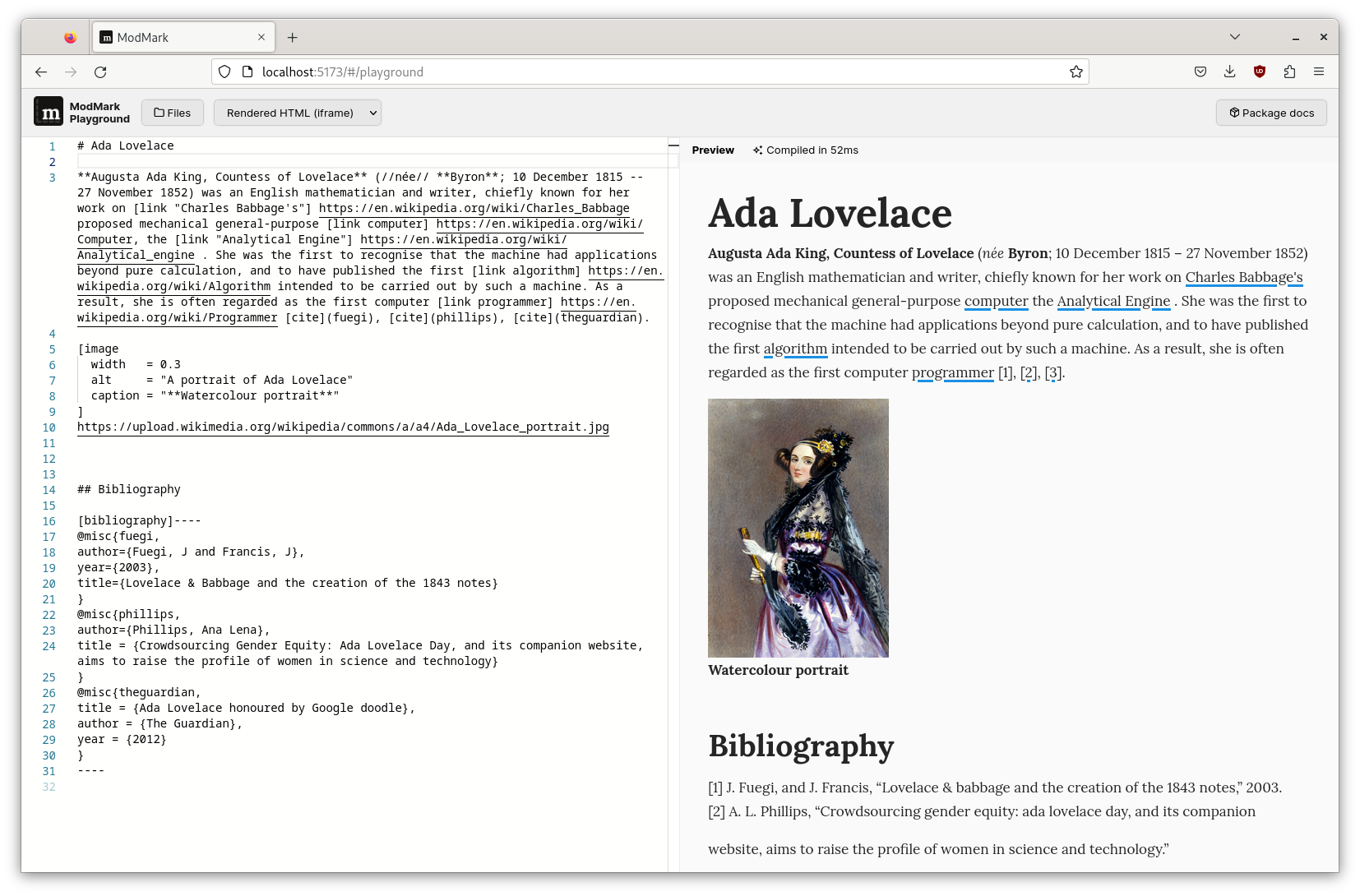Viewport: 1360px width, 896px height.
Task: Click the 'Compiled in 52ms' status text
Action: point(806,150)
